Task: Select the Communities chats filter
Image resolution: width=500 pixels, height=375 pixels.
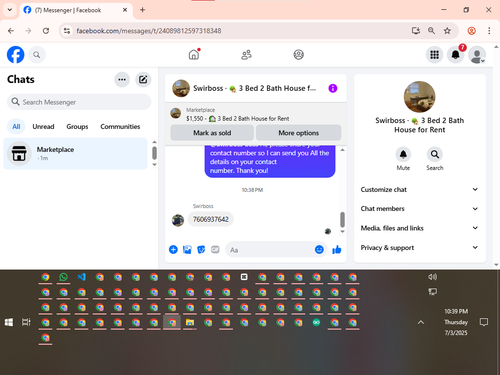Action: pos(120,127)
